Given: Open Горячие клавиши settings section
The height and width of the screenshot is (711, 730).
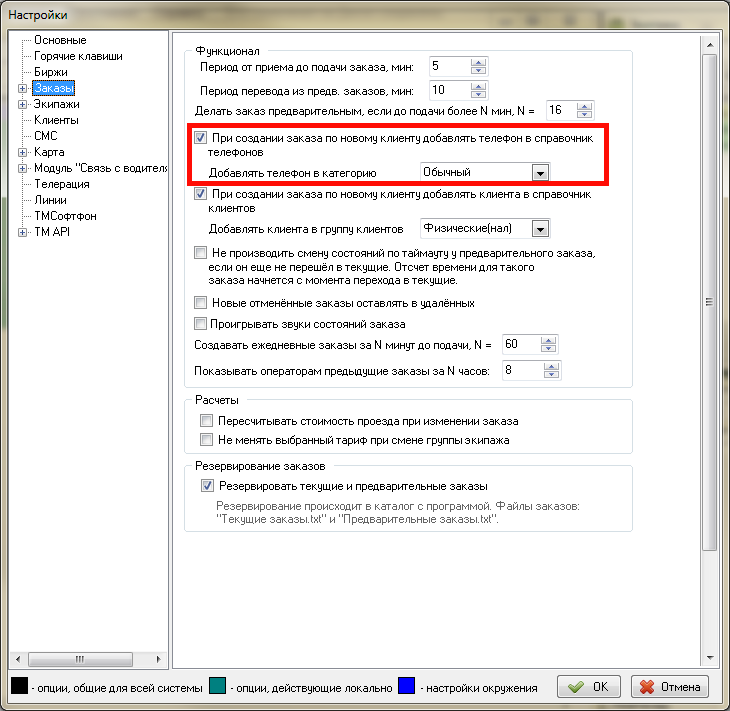Looking at the screenshot, I should point(78,56).
